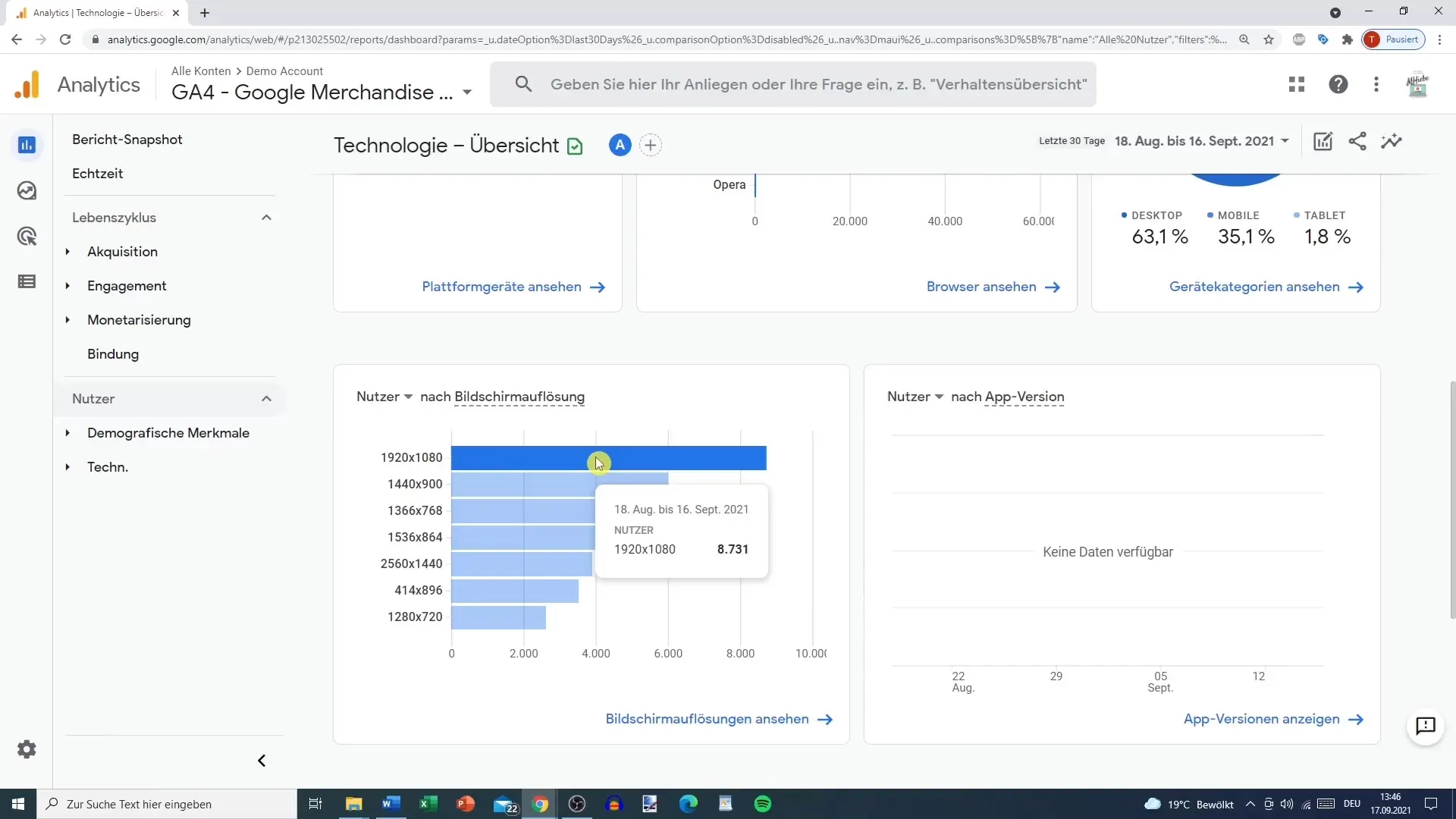
Task: Open the Echtzeit report
Action: (97, 174)
